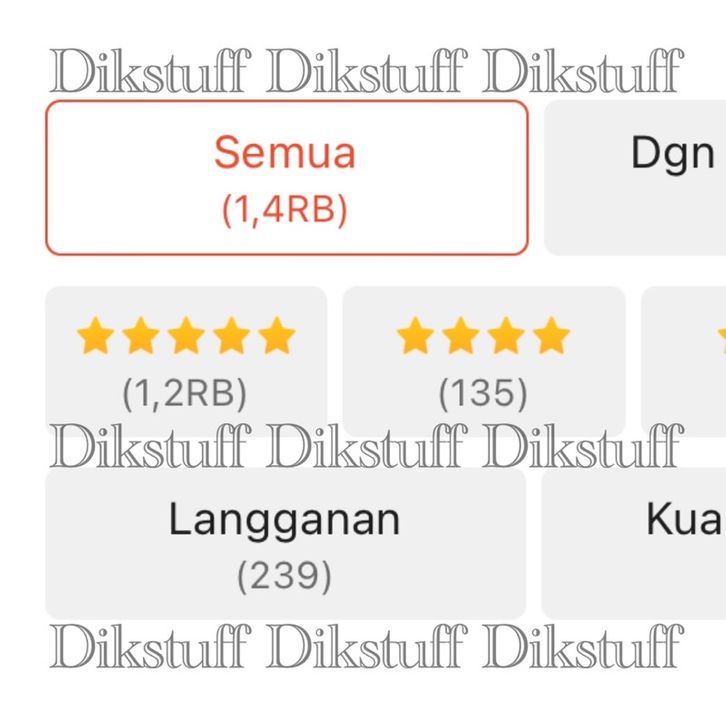The image size is (726, 726).
Task: Click the "Langganan" label text
Action: pos(285,520)
